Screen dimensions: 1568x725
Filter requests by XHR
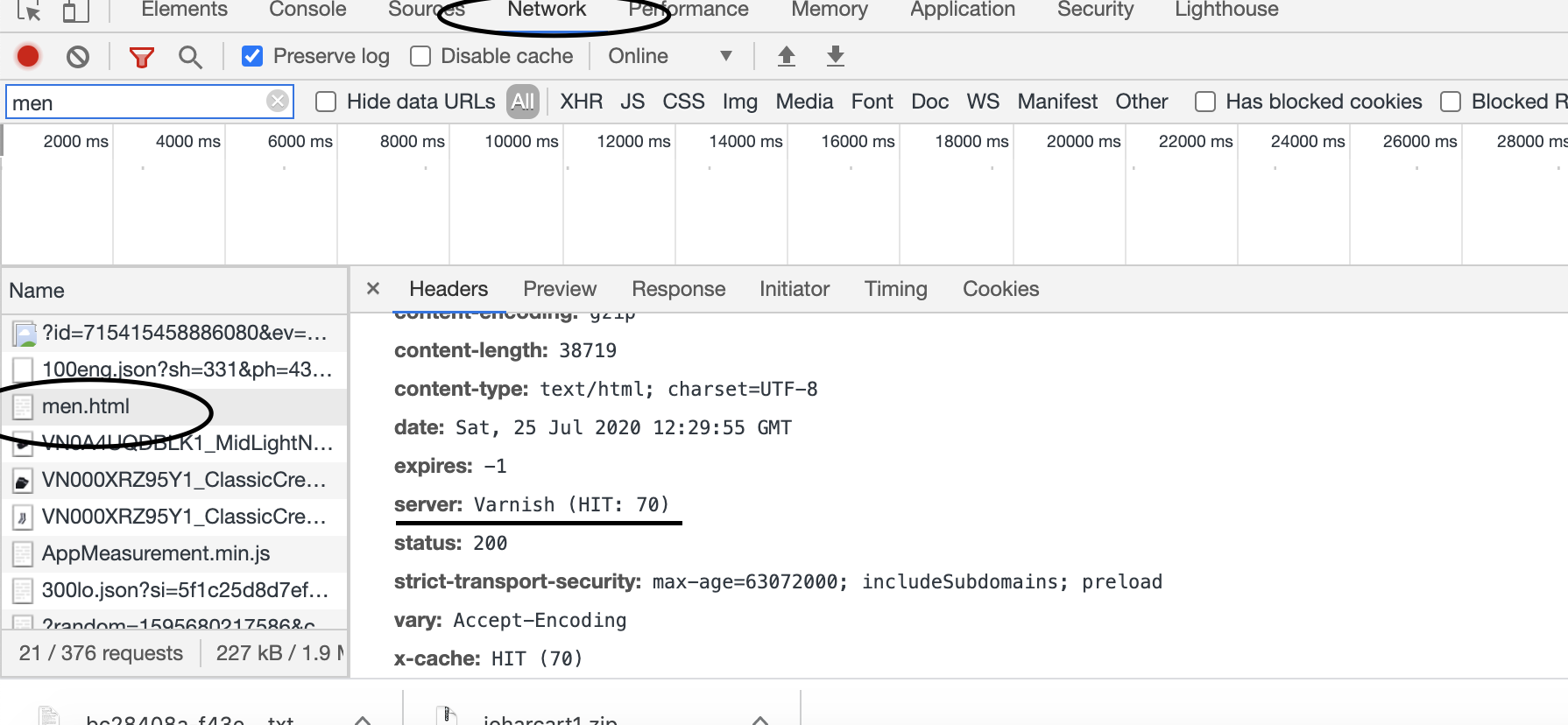click(x=582, y=102)
